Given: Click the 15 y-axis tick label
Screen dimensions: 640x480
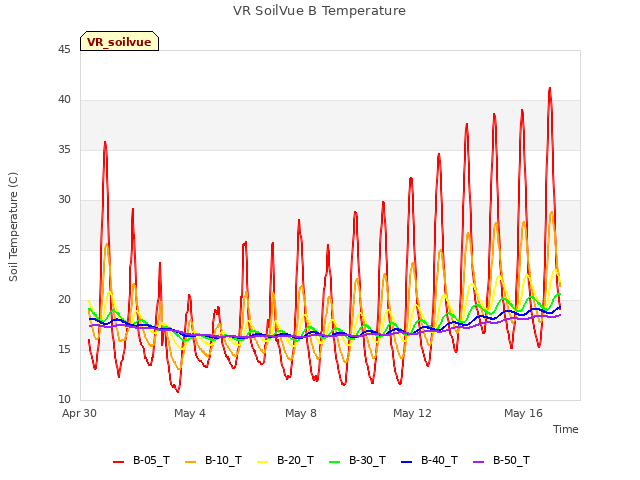Looking at the screenshot, I should (64, 350).
